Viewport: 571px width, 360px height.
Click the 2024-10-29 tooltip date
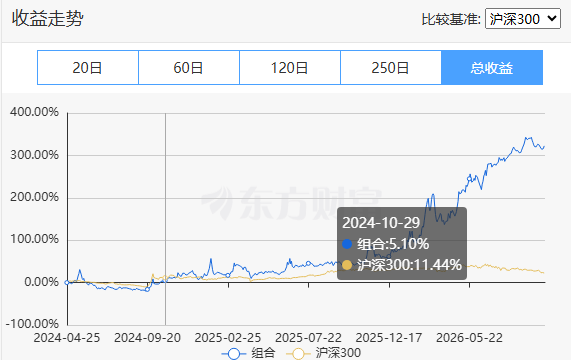point(381,222)
